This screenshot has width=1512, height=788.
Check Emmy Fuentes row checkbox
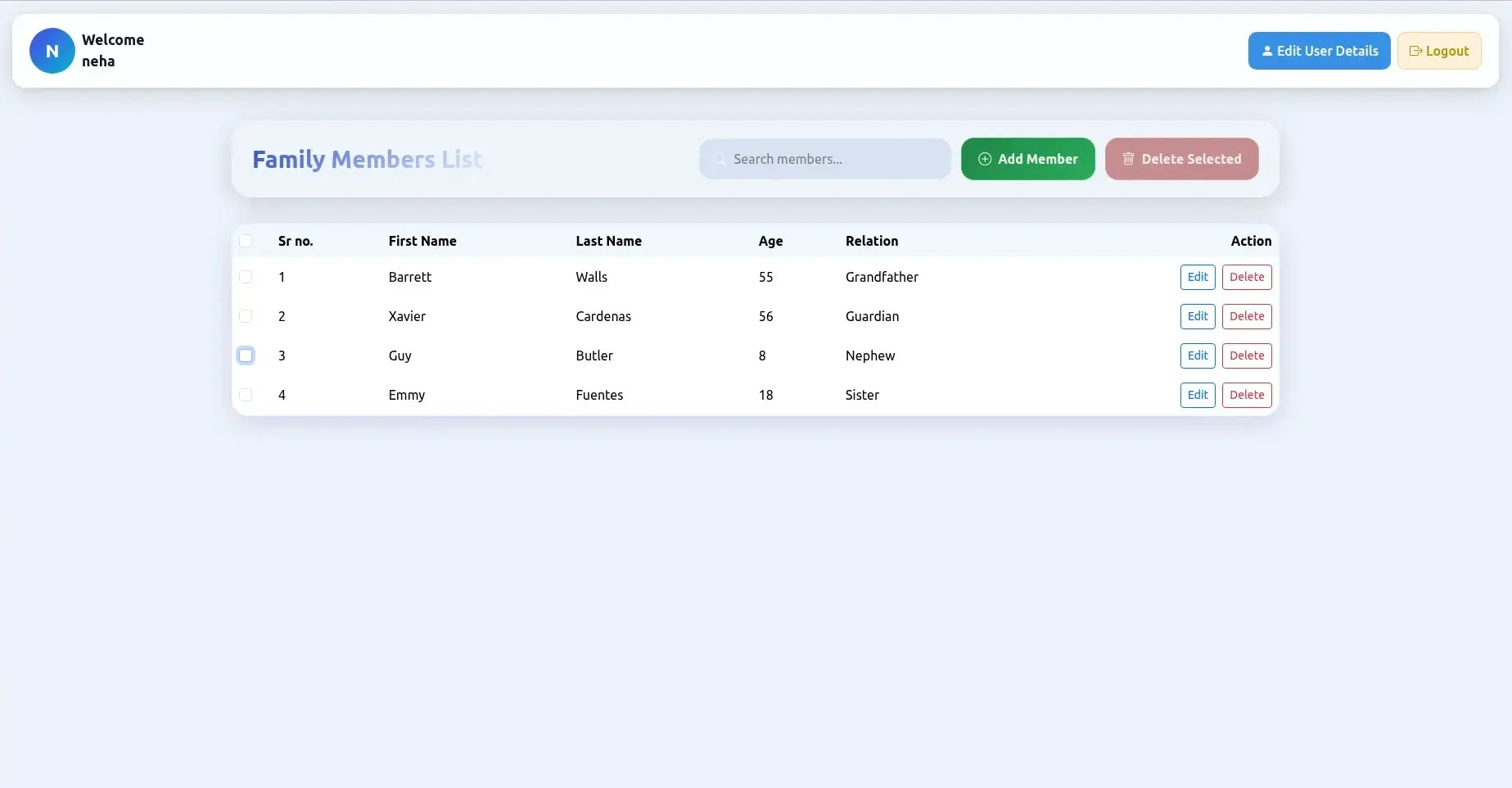(x=246, y=395)
